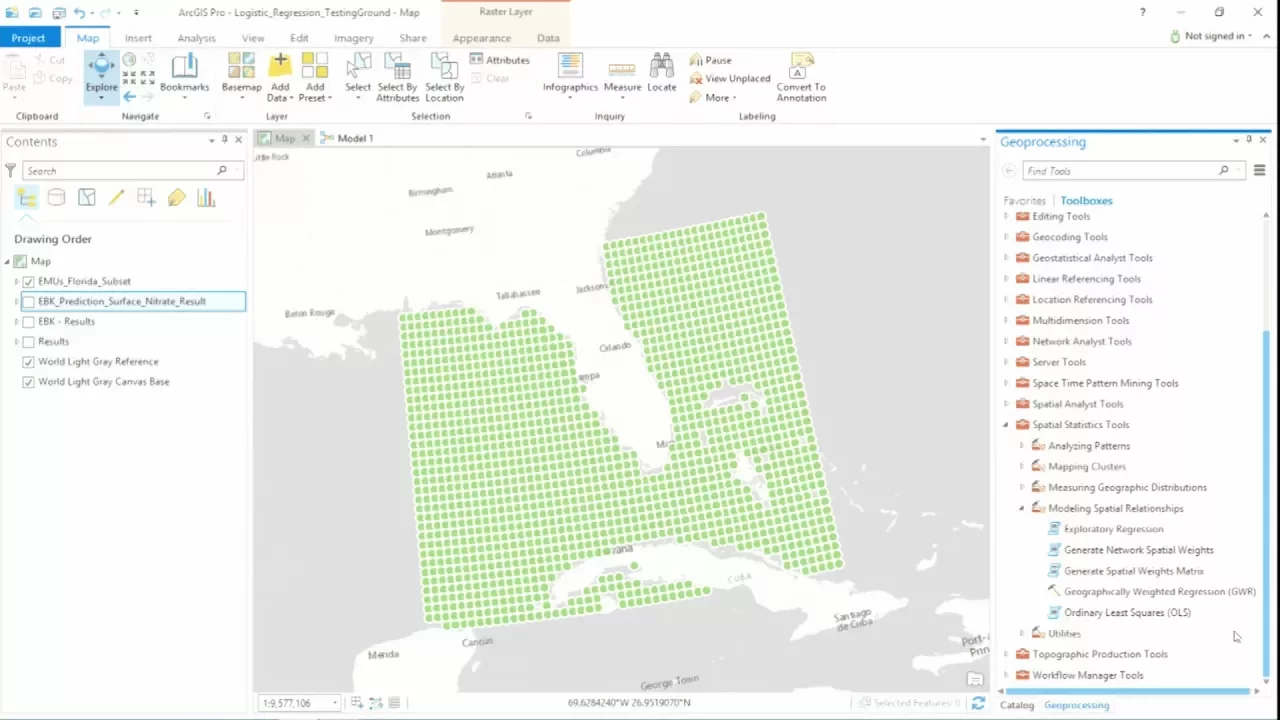
Task: Click the Not signed in account menu
Action: pyautogui.click(x=1212, y=36)
